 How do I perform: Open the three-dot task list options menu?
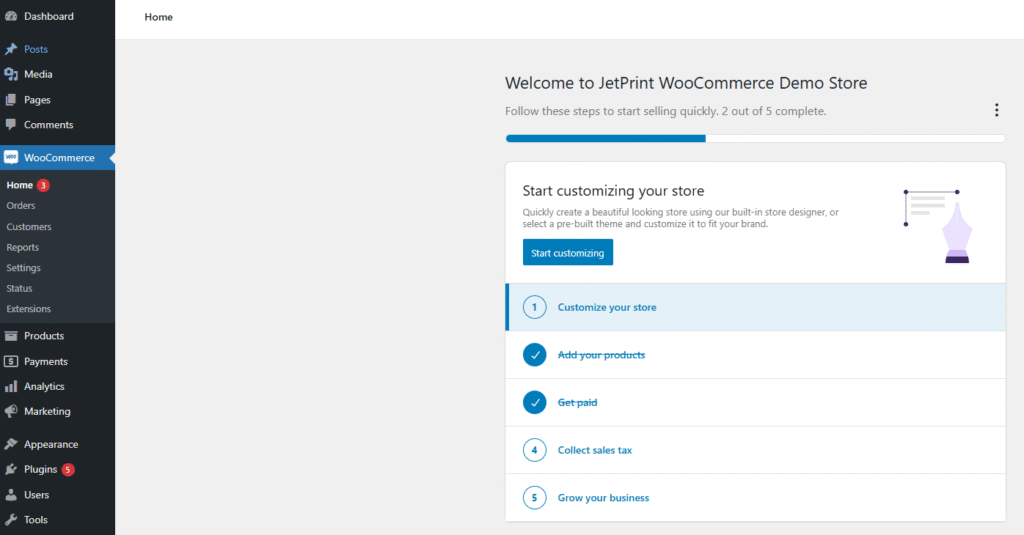(996, 110)
